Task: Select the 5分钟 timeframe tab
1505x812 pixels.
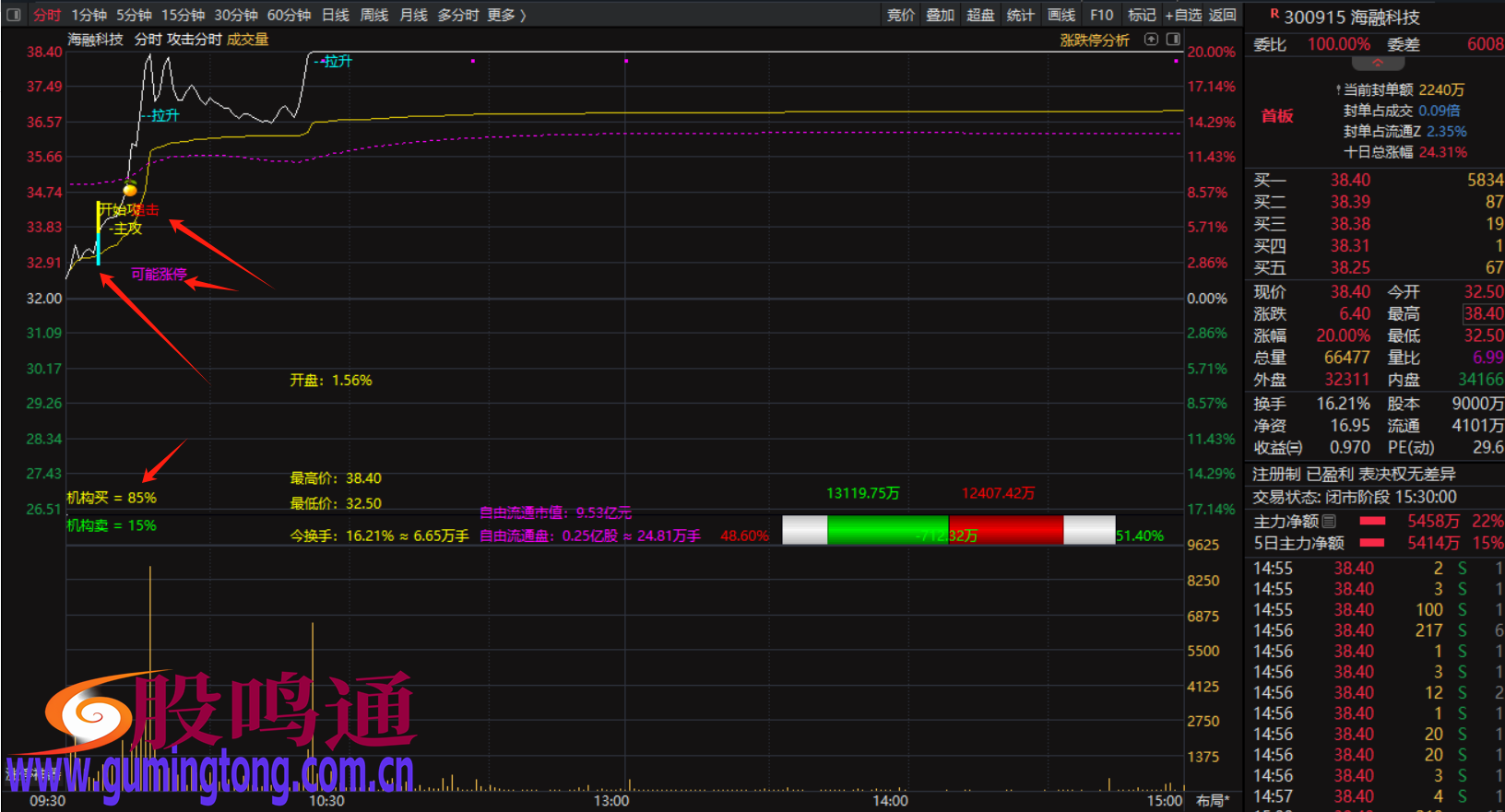Action: 134,15
